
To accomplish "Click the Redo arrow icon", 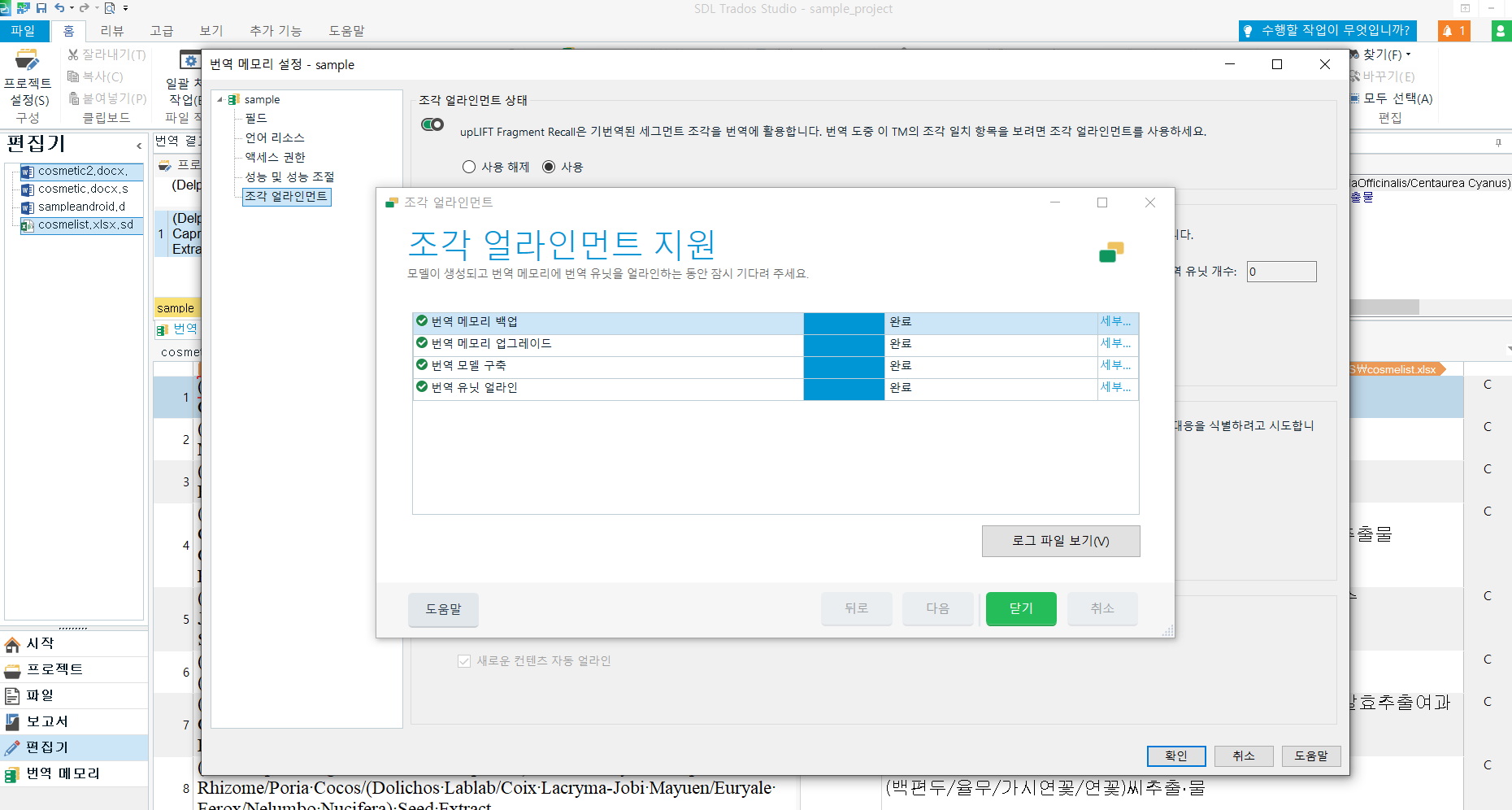I will (x=84, y=8).
